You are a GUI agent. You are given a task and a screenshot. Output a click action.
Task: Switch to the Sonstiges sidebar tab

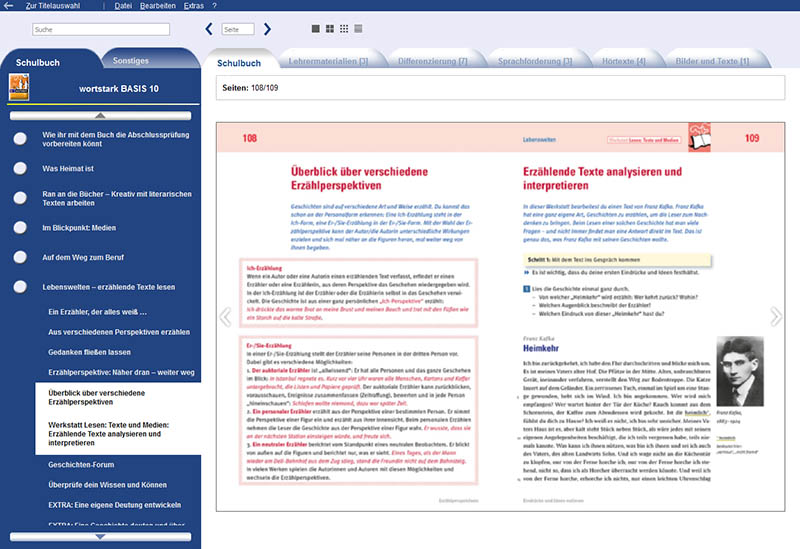131,60
